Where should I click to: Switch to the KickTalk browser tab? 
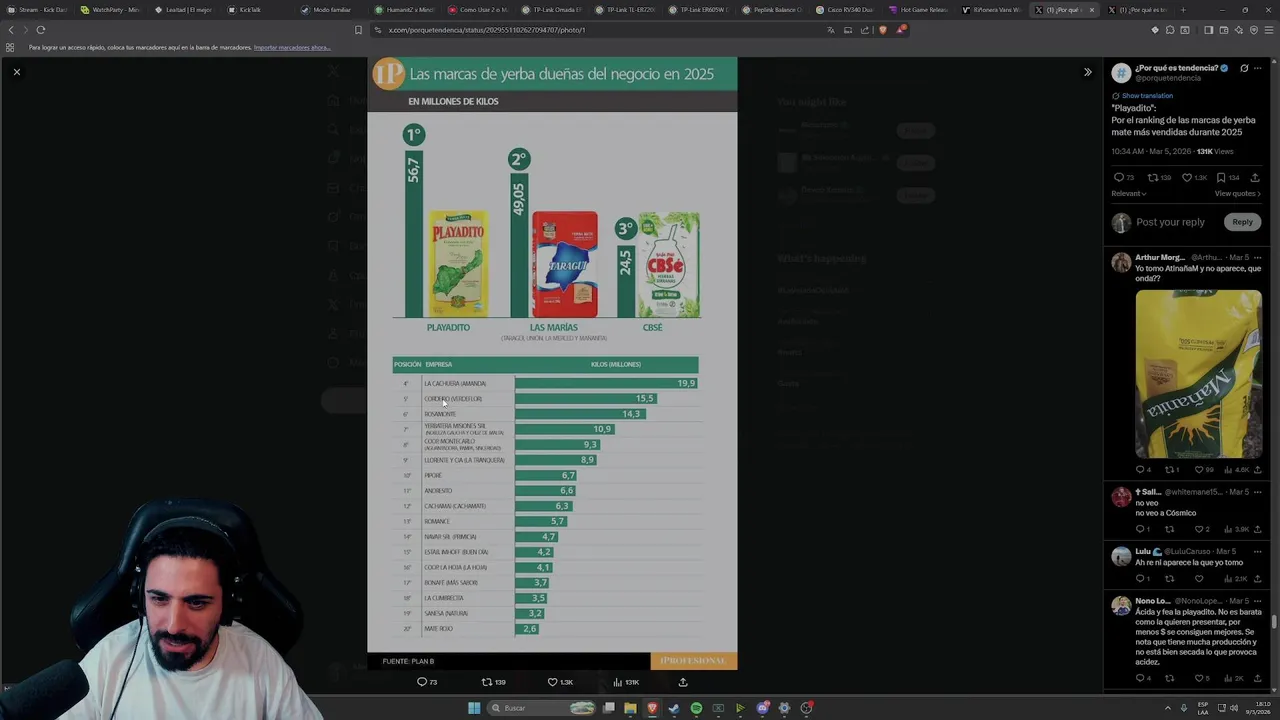pos(257,10)
